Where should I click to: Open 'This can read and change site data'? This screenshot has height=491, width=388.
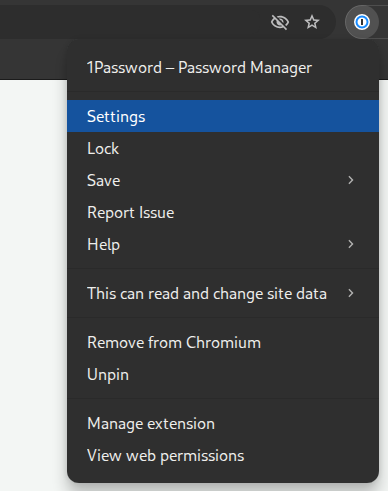(x=223, y=293)
